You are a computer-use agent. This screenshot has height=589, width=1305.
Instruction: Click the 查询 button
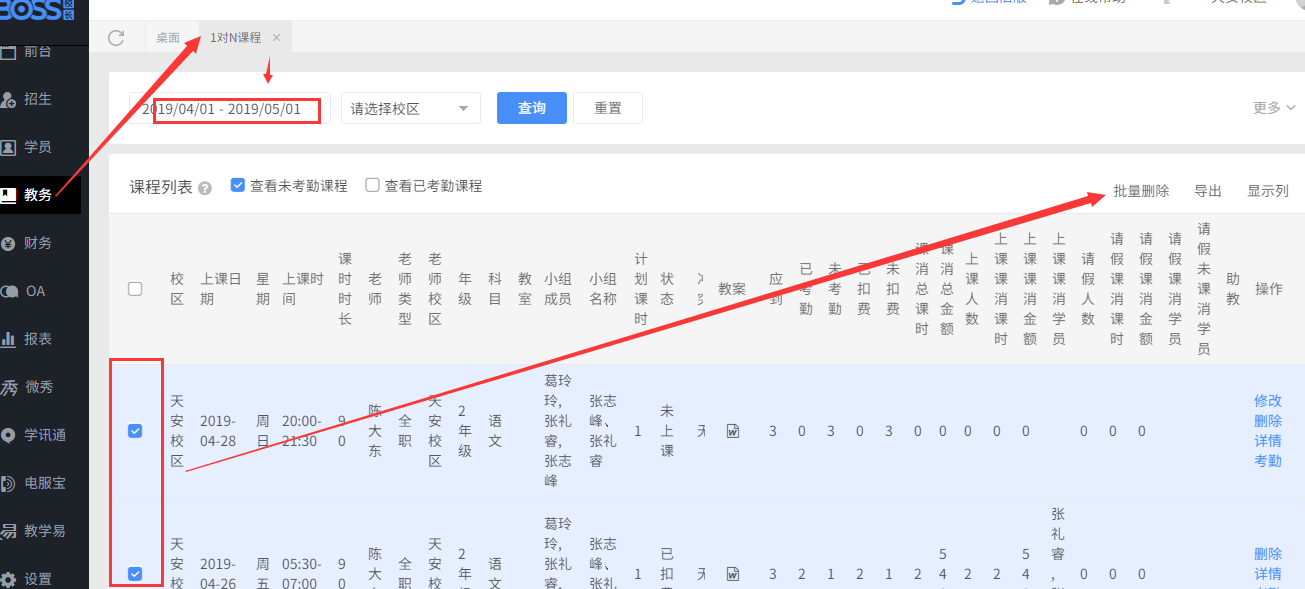532,108
